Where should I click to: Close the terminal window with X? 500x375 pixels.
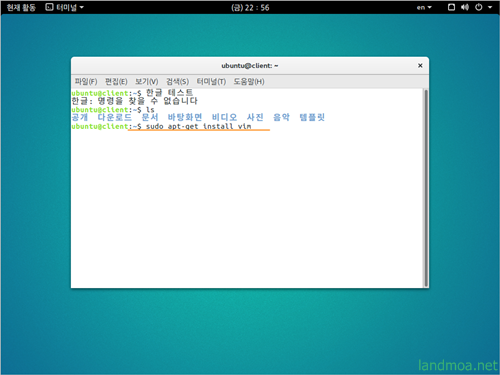[420, 66]
